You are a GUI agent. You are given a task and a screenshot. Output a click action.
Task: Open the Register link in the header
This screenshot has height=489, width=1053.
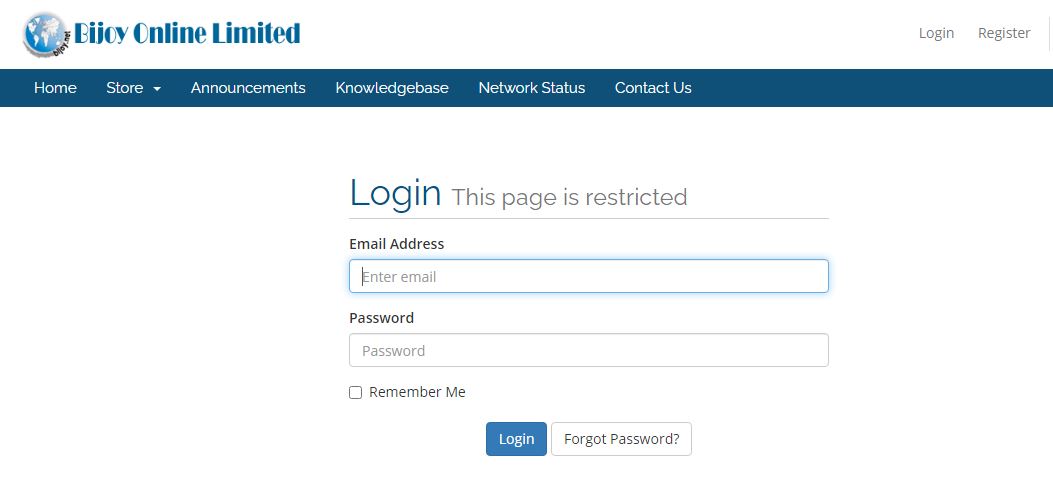pos(1004,33)
